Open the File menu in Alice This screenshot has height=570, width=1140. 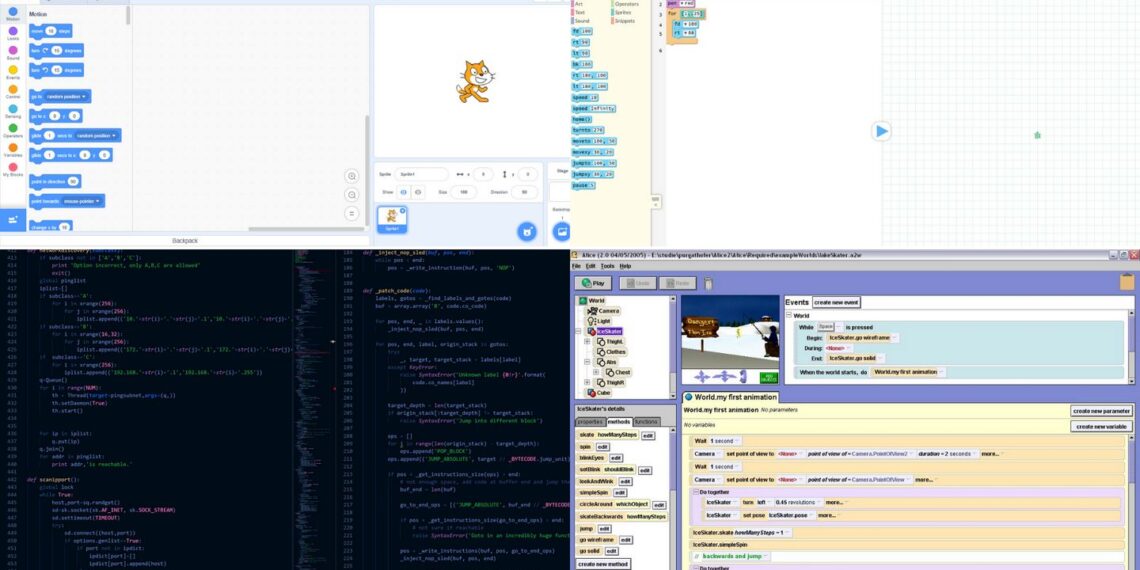coord(576,266)
